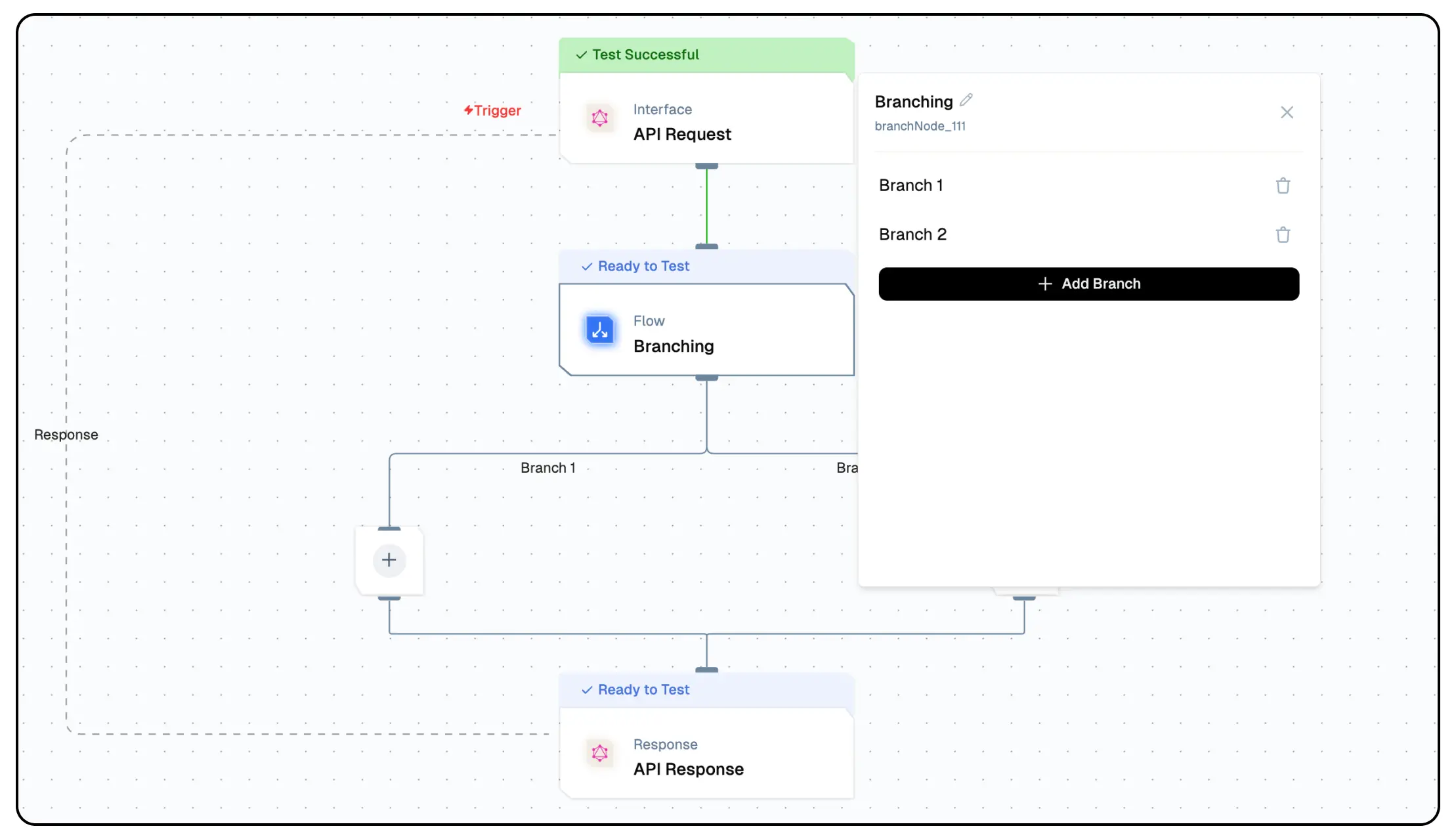Click the Add Branch button
Image resolution: width=1456 pixels, height=839 pixels.
[1088, 284]
